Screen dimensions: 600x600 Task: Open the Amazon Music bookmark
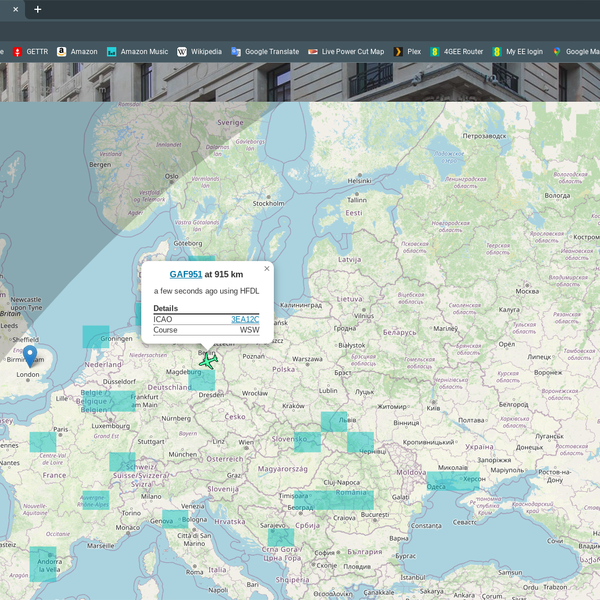pos(138,51)
